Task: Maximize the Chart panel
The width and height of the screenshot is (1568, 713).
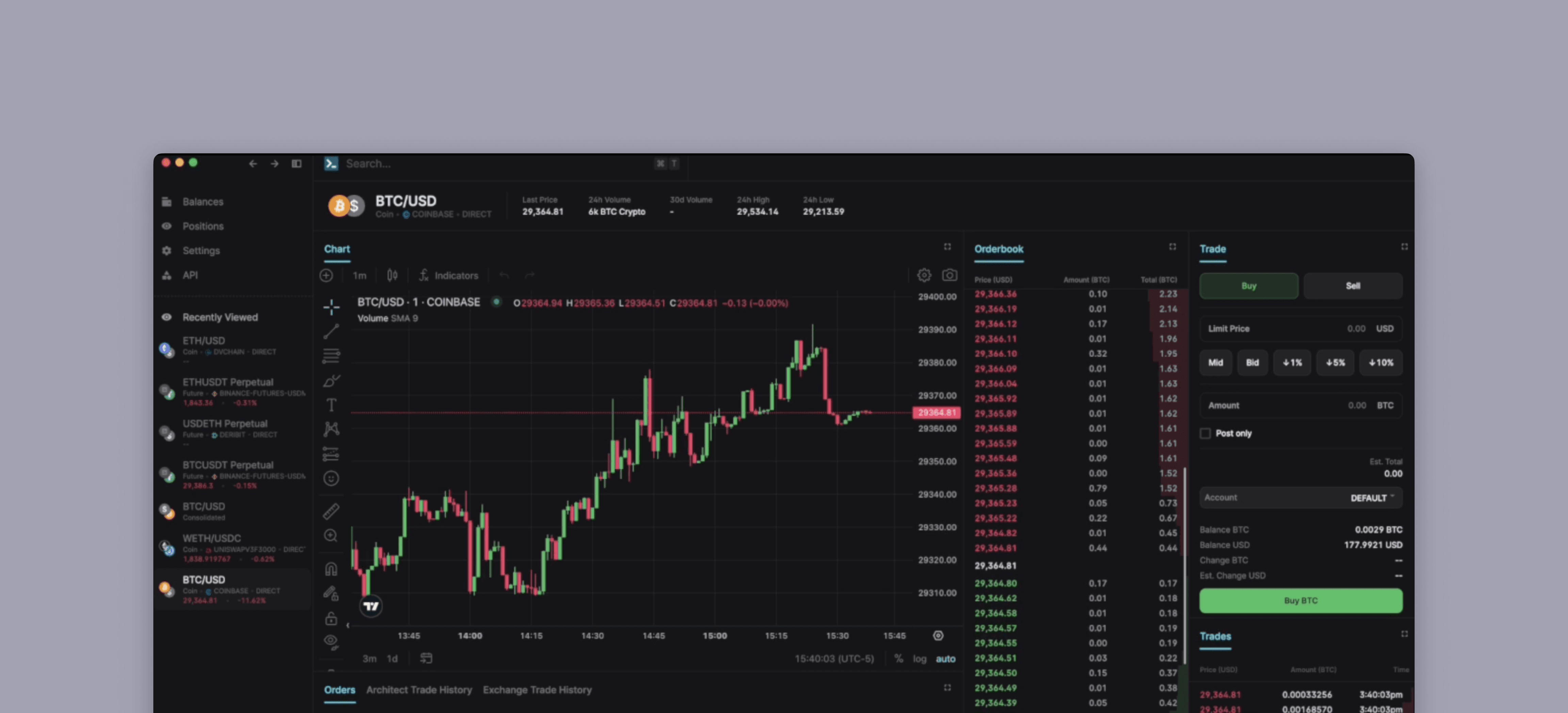Action: (x=947, y=246)
